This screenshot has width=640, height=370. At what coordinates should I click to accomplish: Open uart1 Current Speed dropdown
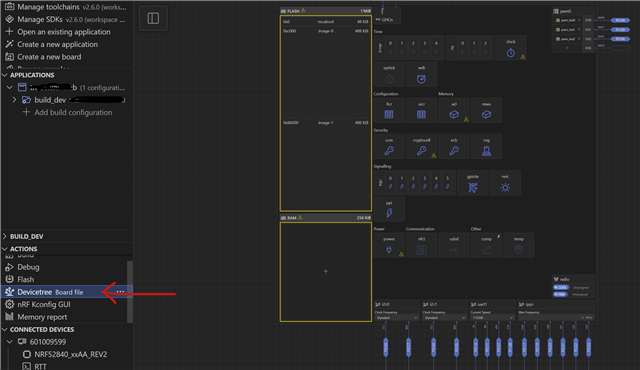coord(492,317)
